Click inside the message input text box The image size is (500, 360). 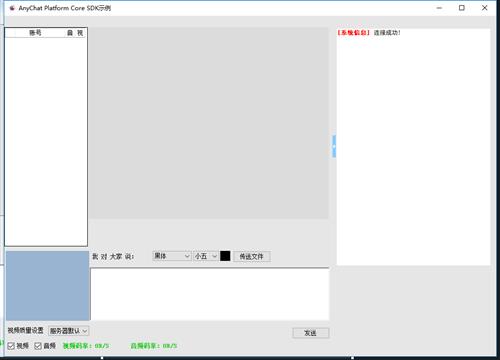[210, 294]
